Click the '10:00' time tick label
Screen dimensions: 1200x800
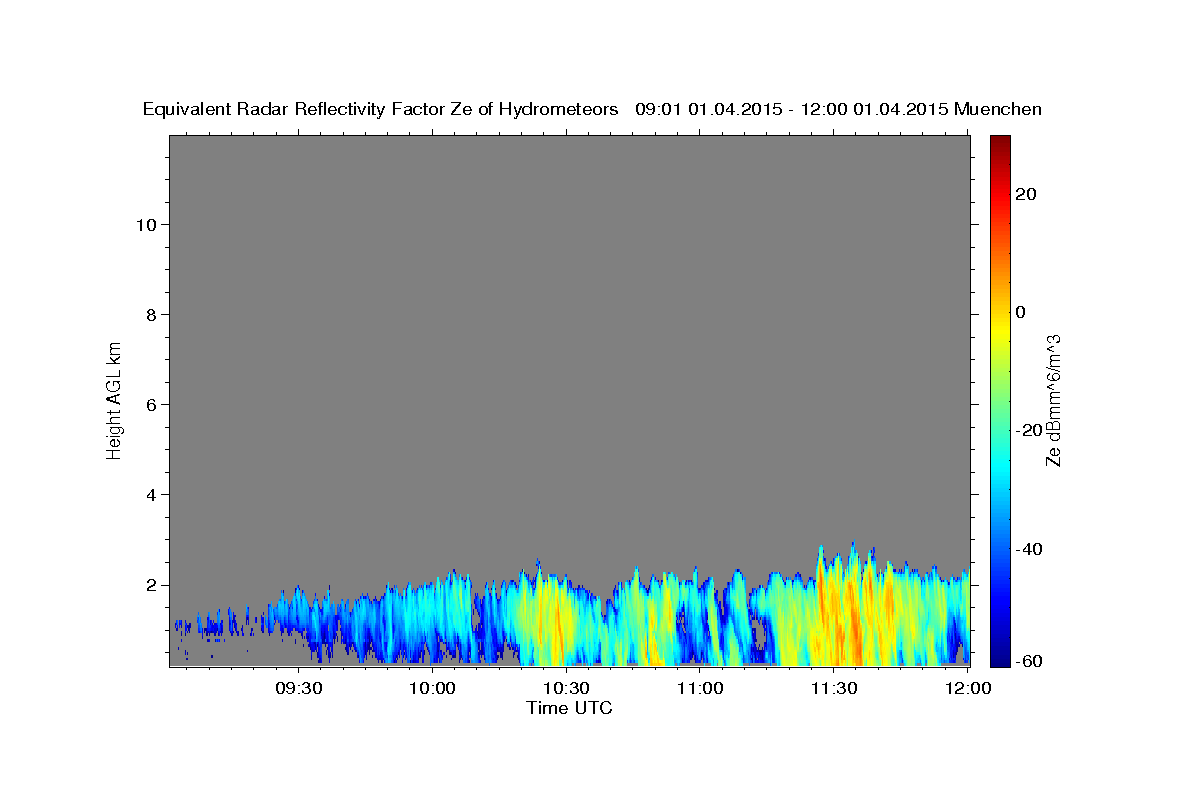pyautogui.click(x=433, y=688)
